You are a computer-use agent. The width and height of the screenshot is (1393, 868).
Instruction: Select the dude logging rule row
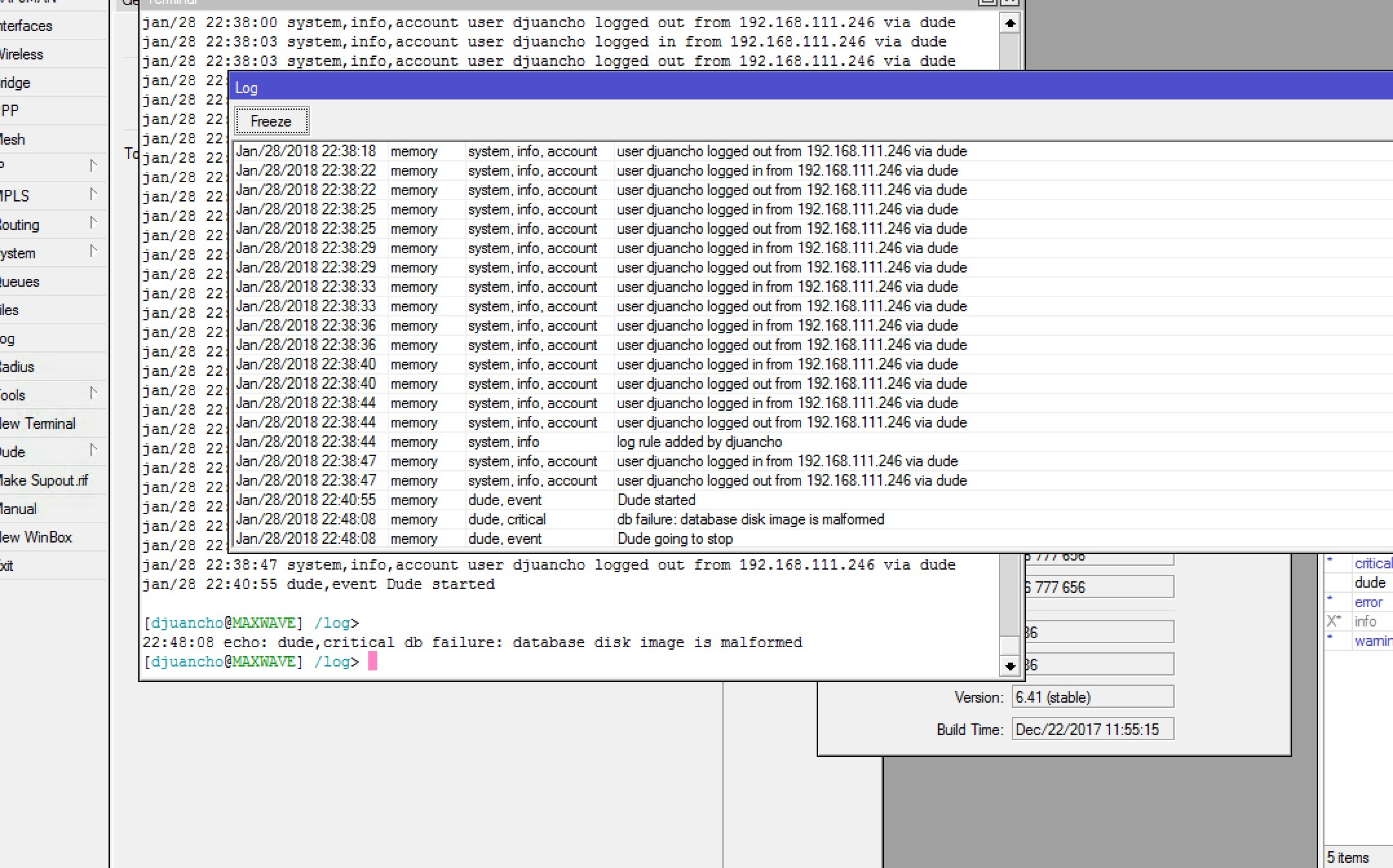click(x=1369, y=583)
